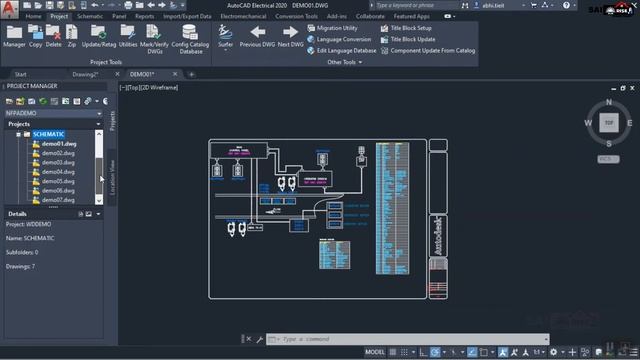Open the viewport controls [-] menu

(122, 87)
